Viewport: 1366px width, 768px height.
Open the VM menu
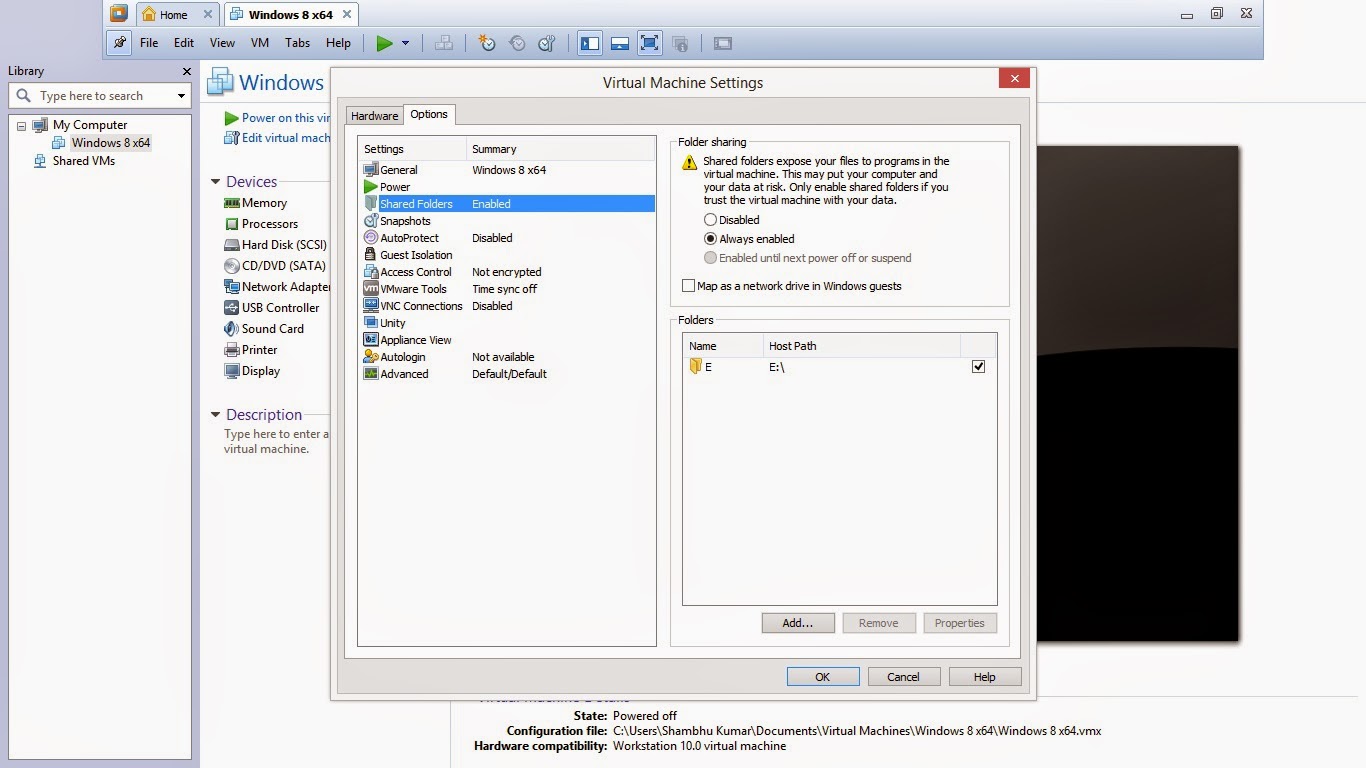pos(260,43)
